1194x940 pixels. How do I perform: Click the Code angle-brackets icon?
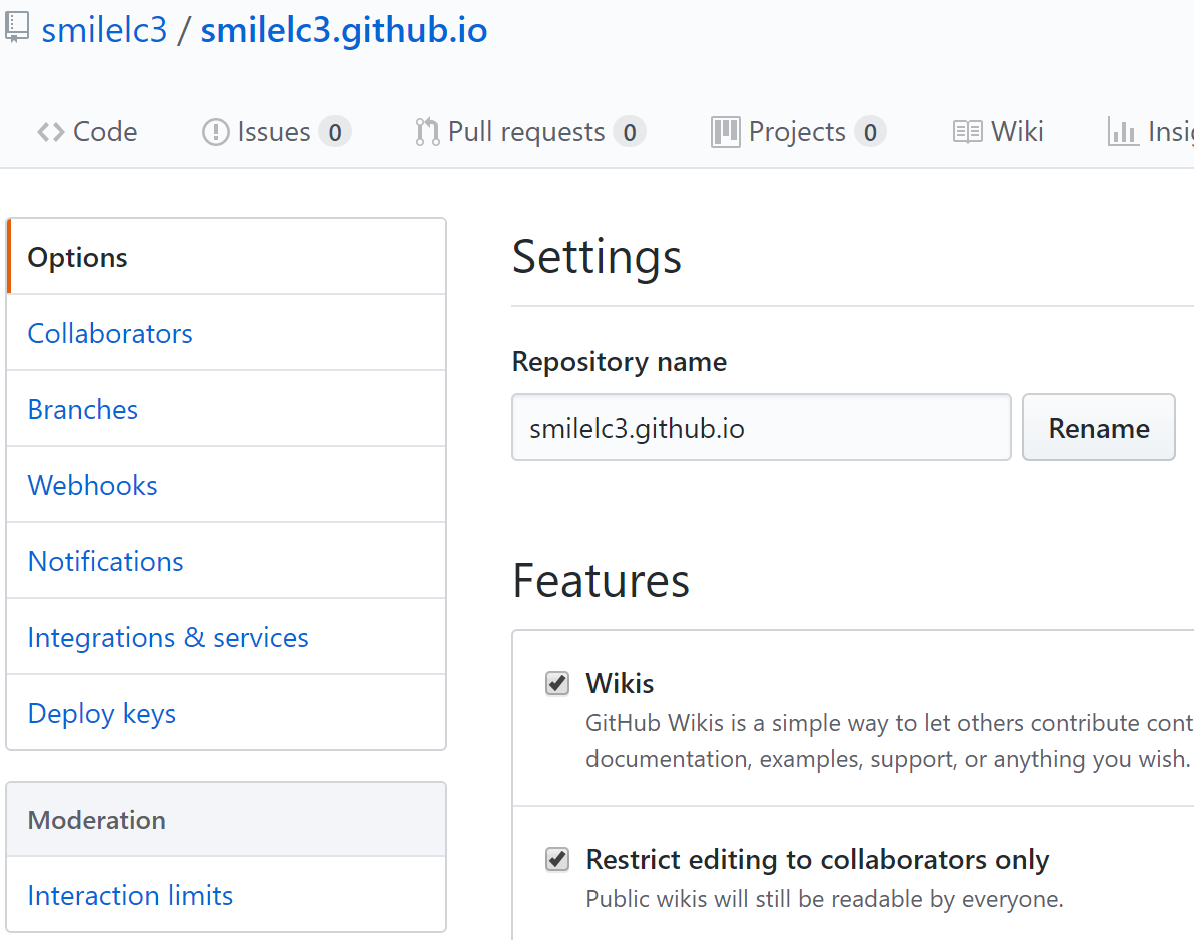coord(50,132)
